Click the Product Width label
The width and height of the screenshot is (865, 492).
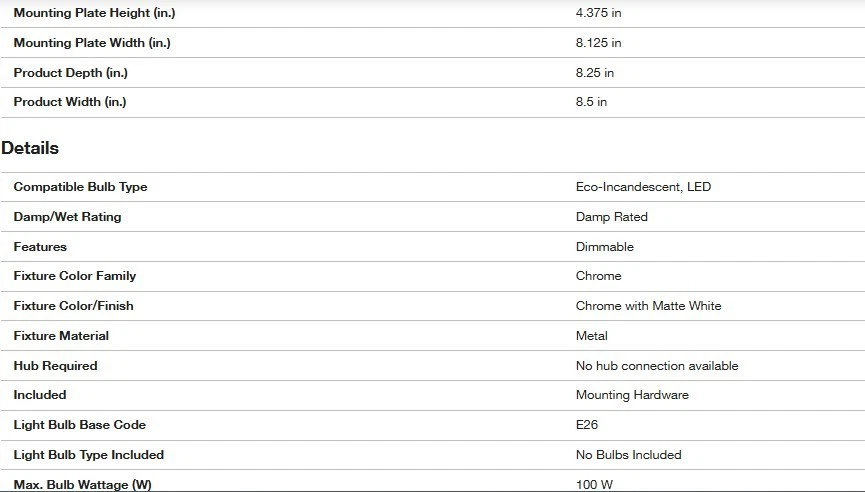[70, 102]
